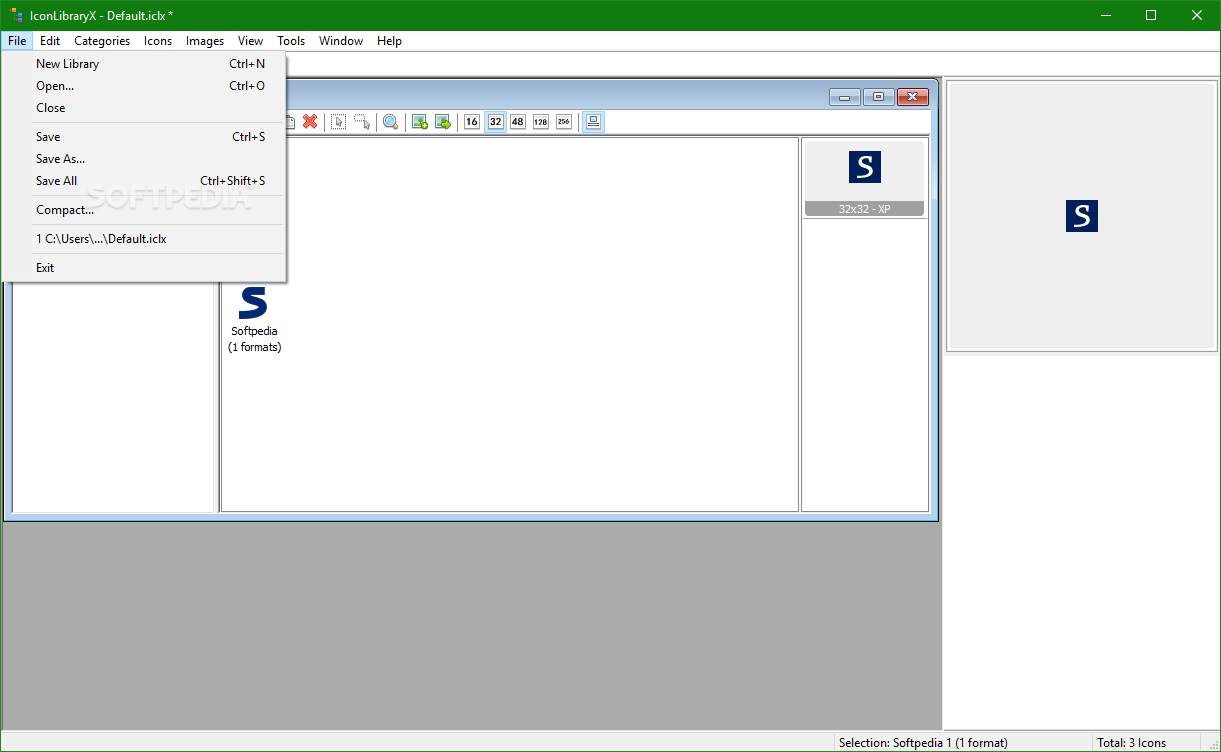This screenshot has height=752, width=1221.
Task: Select the Softpedia icon in library
Action: 254,302
